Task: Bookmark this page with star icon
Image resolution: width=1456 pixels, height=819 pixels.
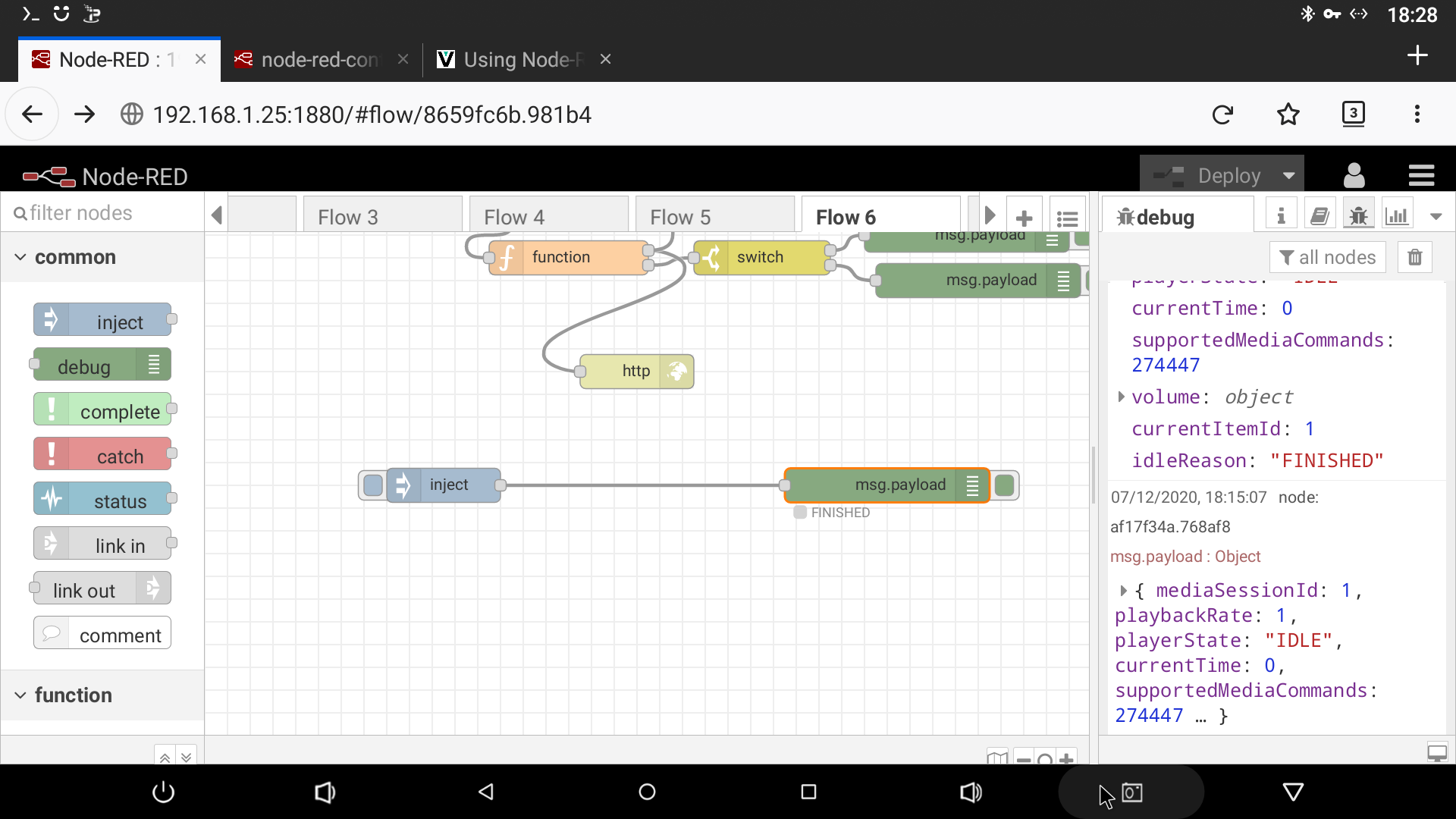Action: (x=1288, y=115)
